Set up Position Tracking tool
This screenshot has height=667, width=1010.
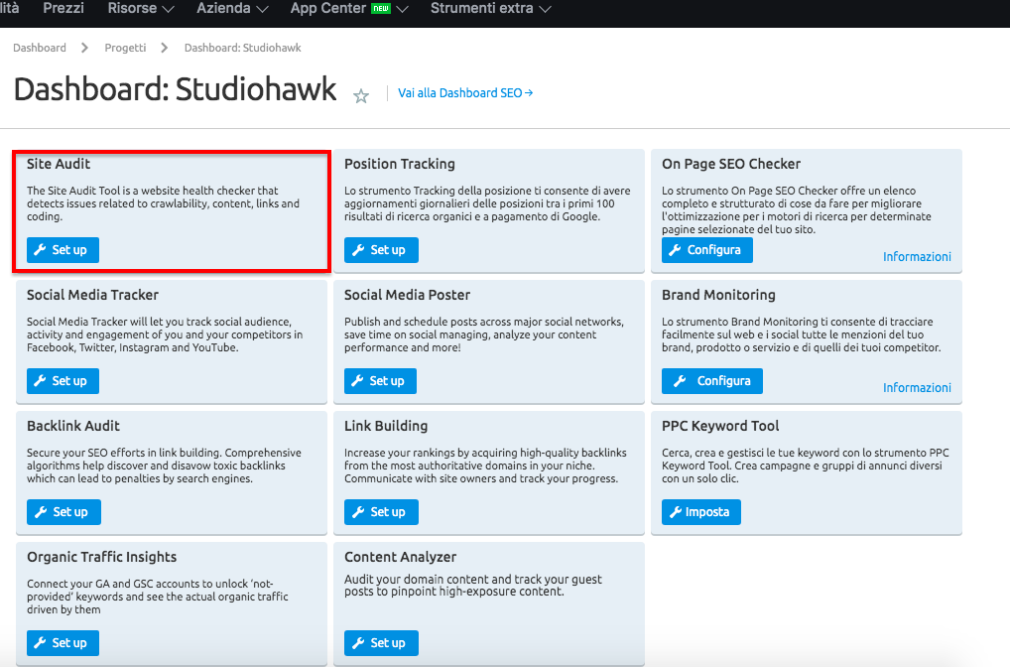point(381,250)
